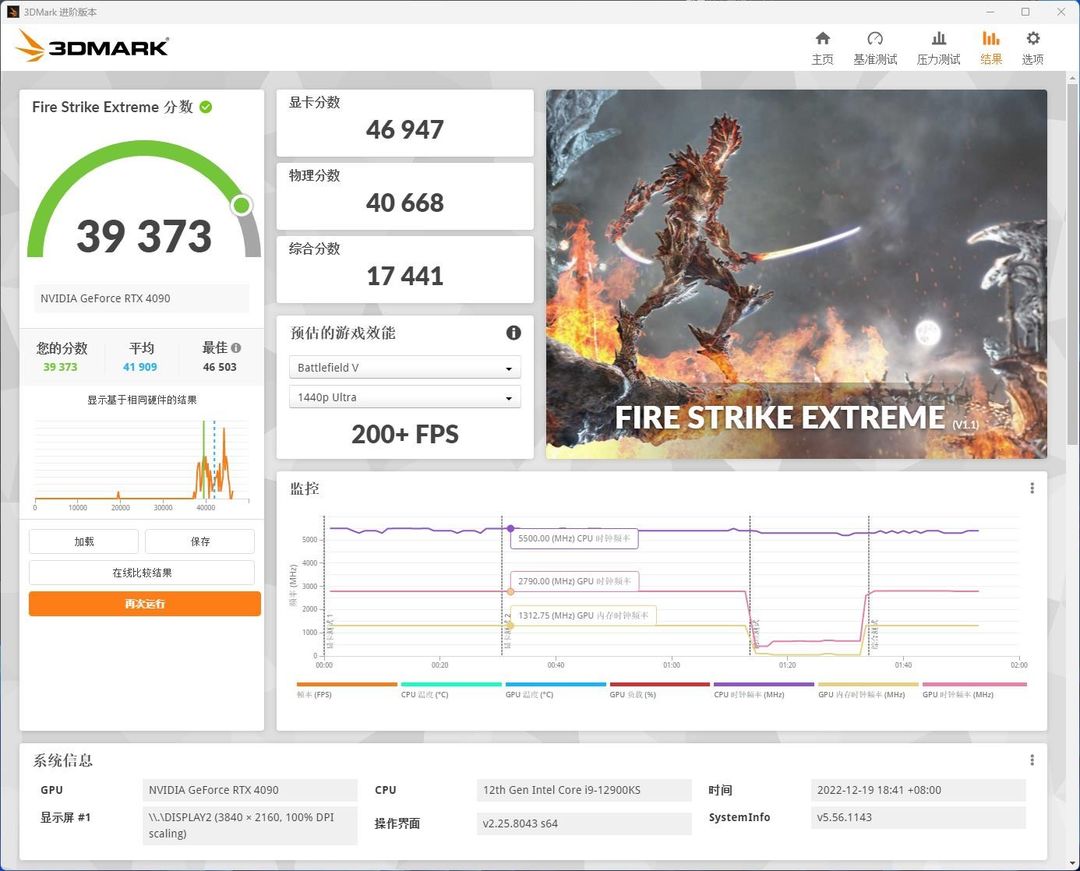The image size is (1080, 871).
Task: Click DISPLAY2 3840 × 2160 display field
Action: (249, 825)
